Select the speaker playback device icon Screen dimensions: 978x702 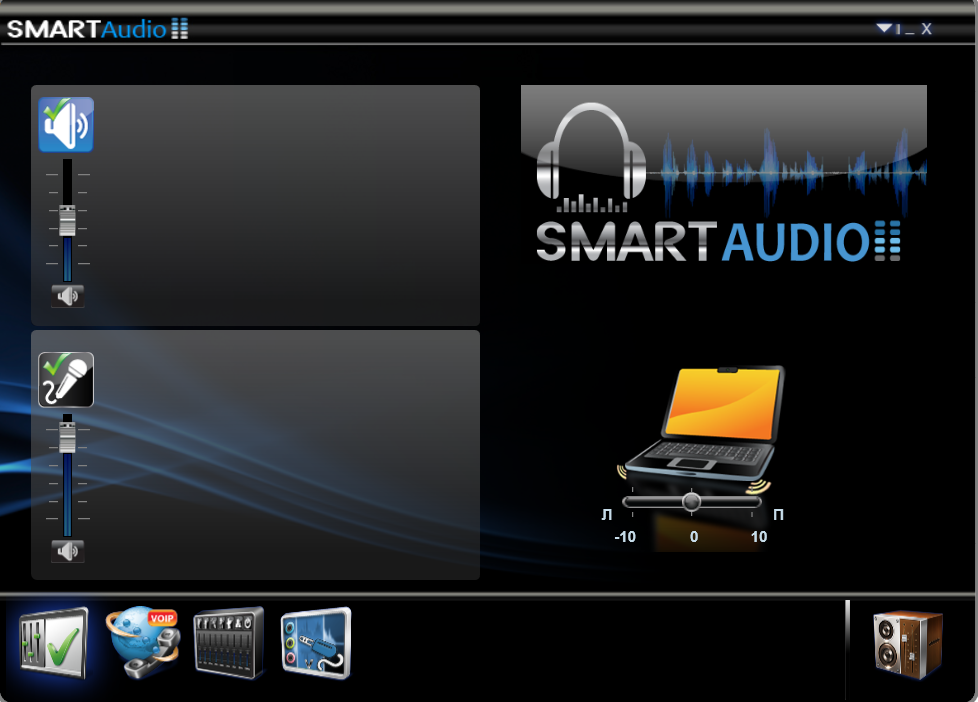66,125
